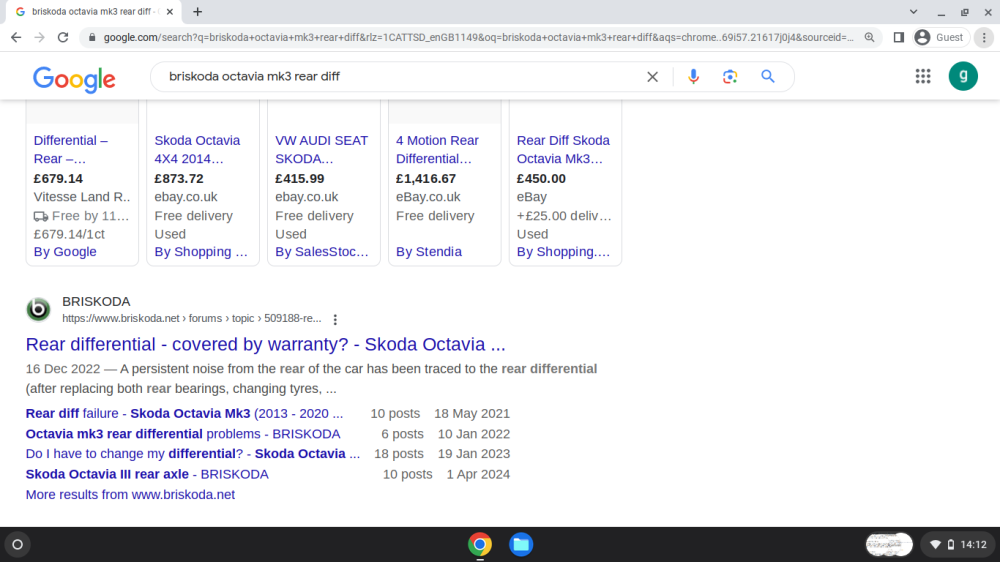Image resolution: width=1000 pixels, height=562 pixels.
Task: Click the briskoda.net forums URL breadcrumb
Action: [x=191, y=318]
